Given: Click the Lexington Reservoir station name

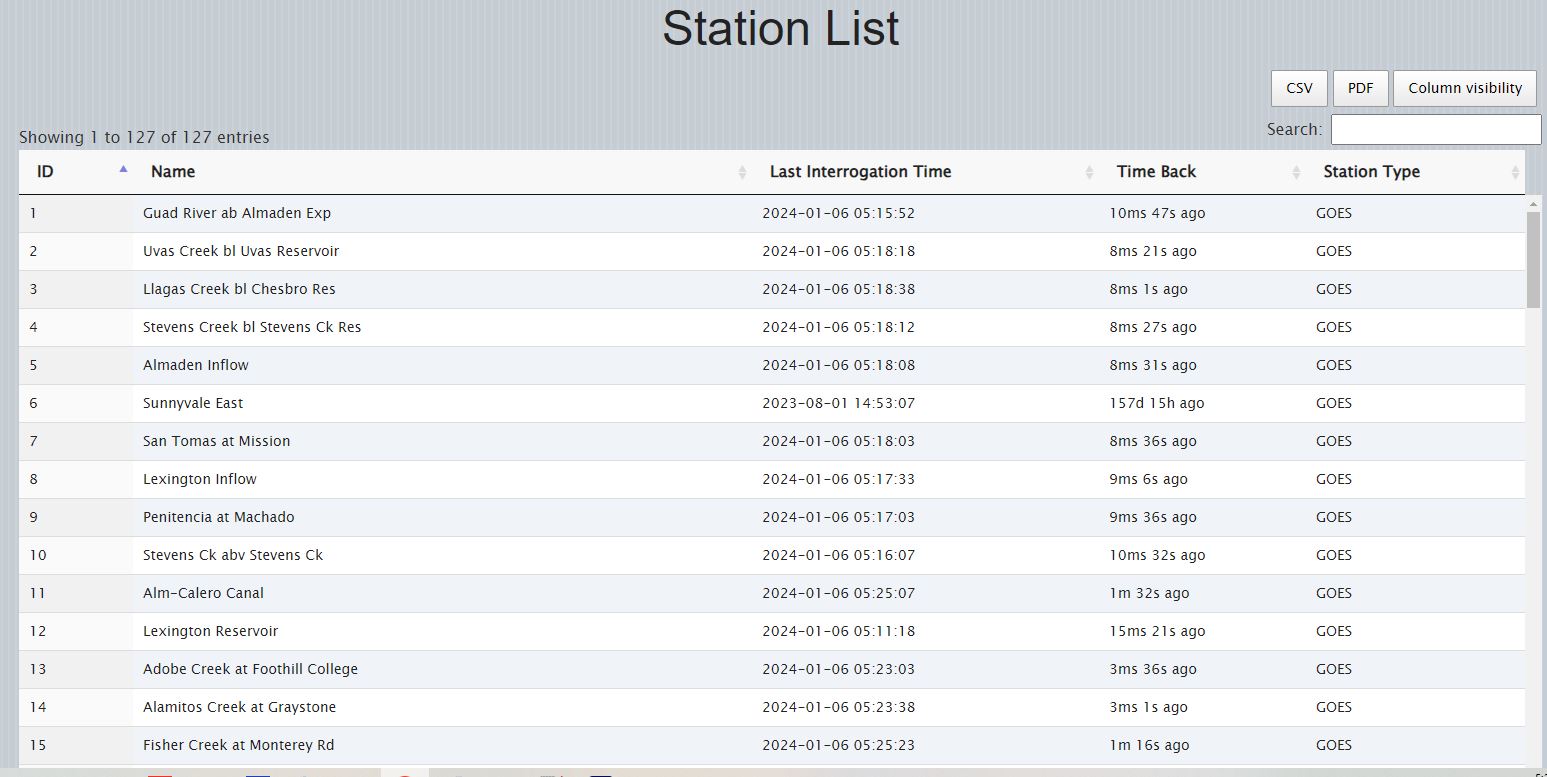Looking at the screenshot, I should [x=210, y=631].
